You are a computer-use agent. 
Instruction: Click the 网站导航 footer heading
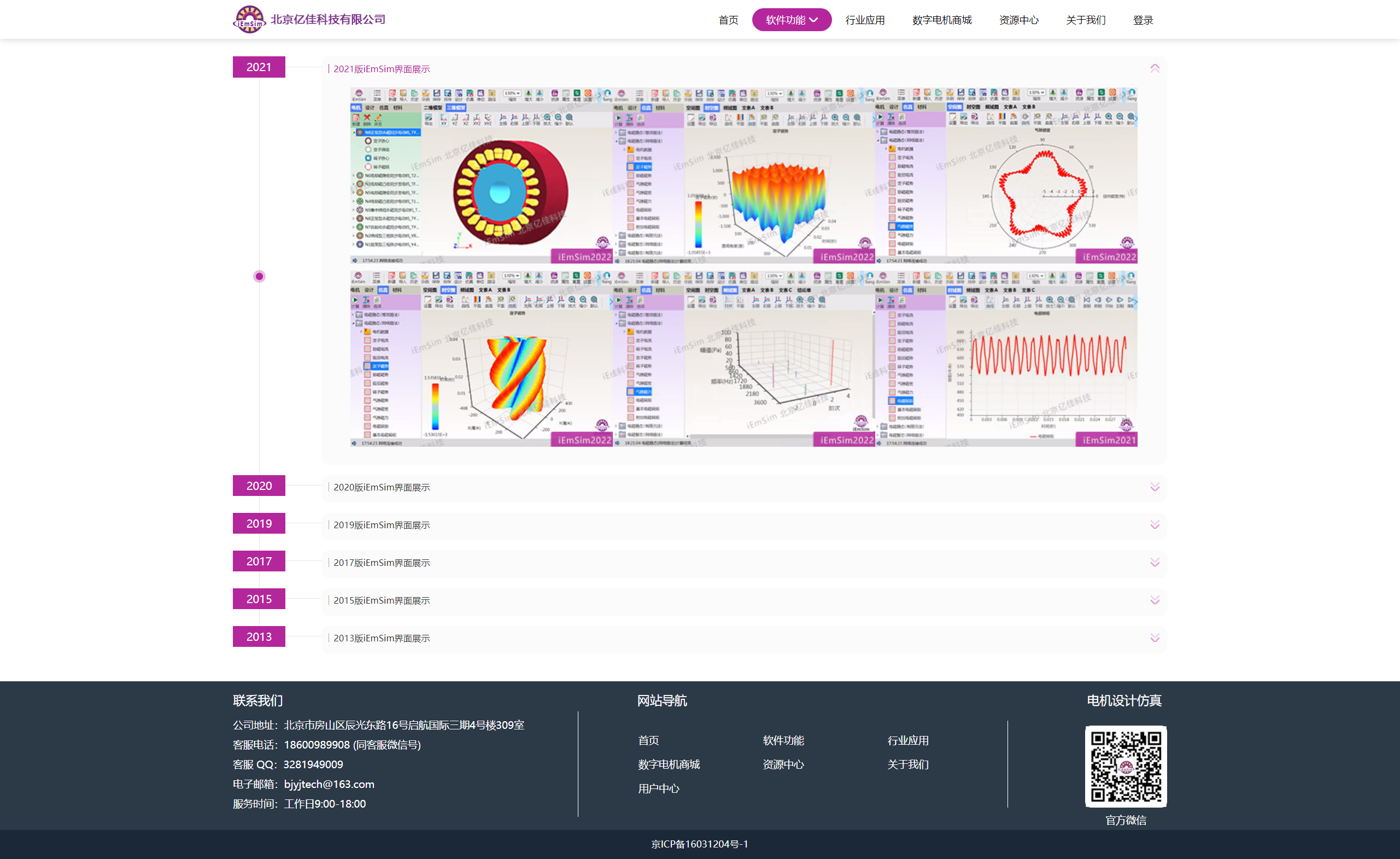click(662, 700)
